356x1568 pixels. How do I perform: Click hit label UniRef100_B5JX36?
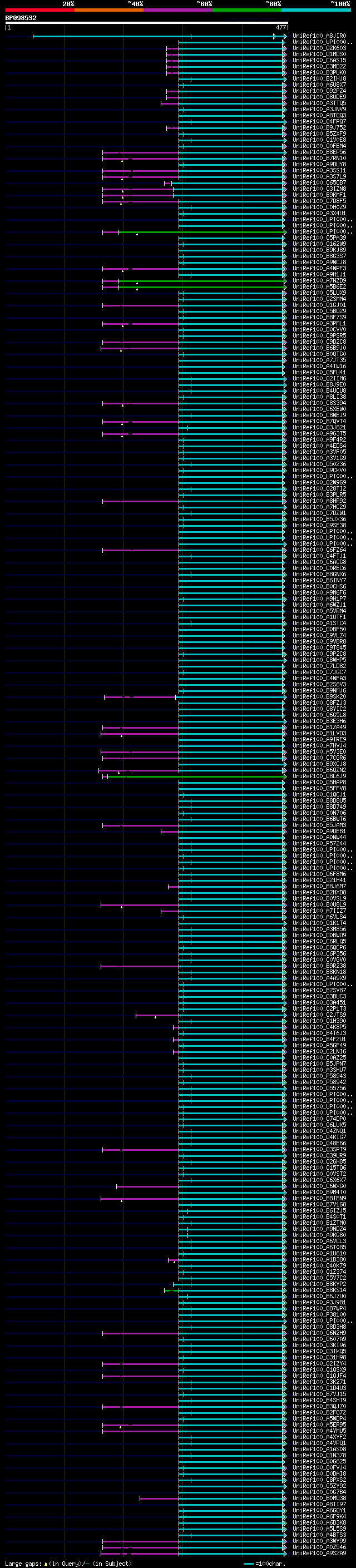[319, 519]
